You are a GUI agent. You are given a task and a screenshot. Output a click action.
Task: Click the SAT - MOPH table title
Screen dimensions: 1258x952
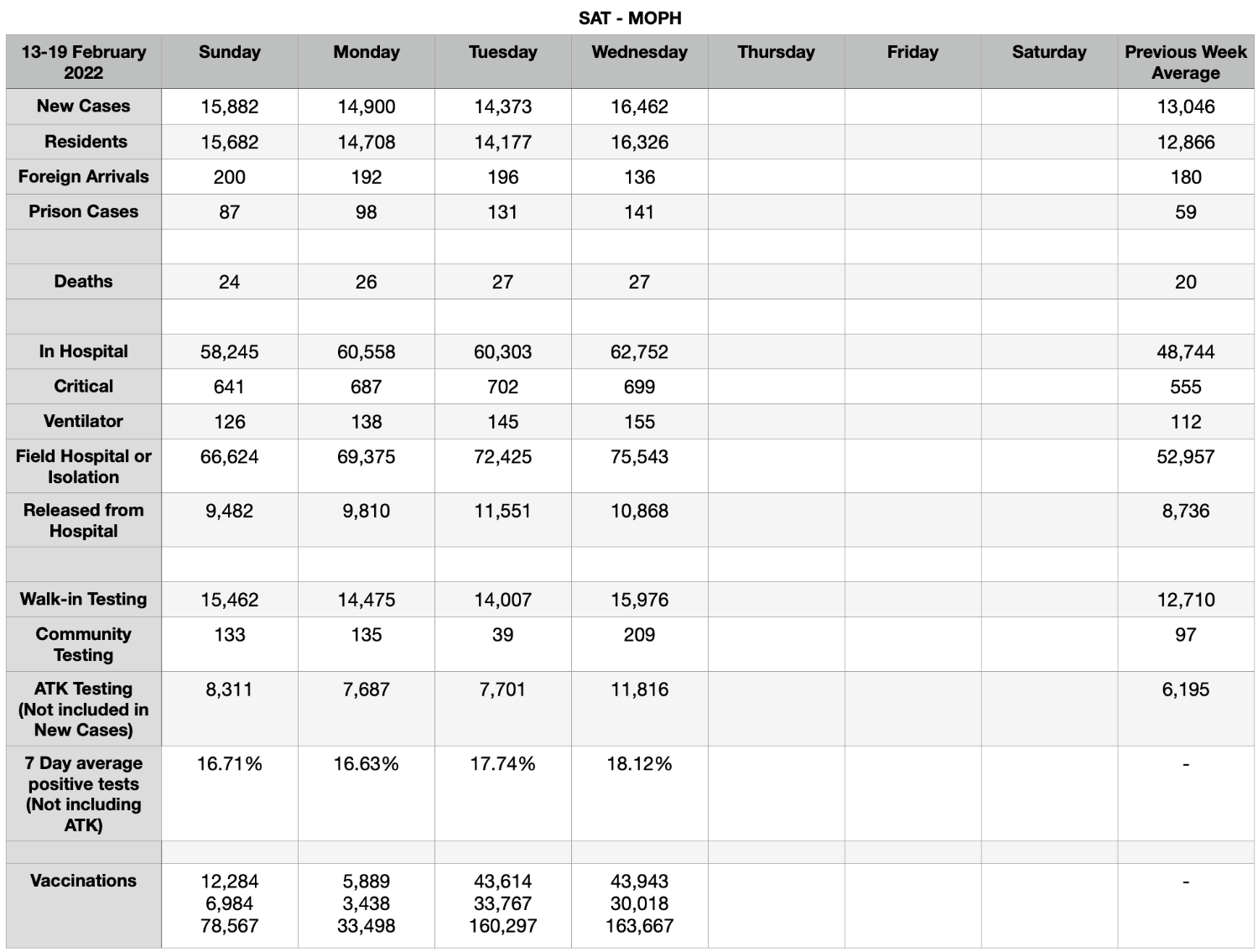(630, 18)
